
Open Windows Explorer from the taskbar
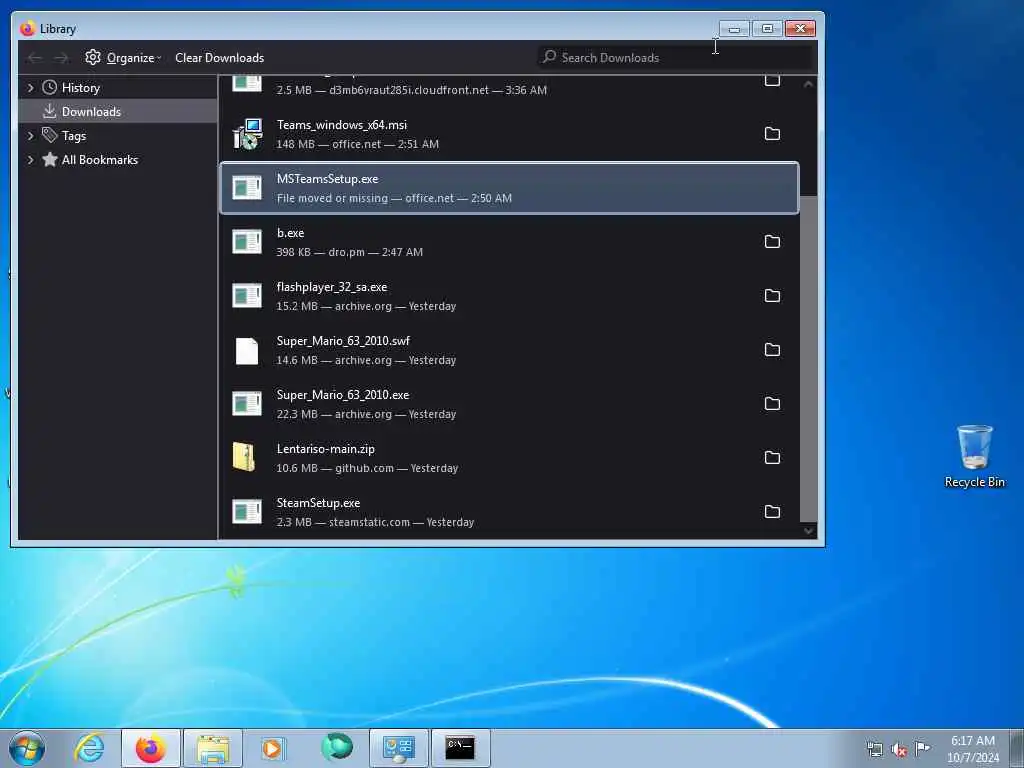pyautogui.click(x=213, y=748)
